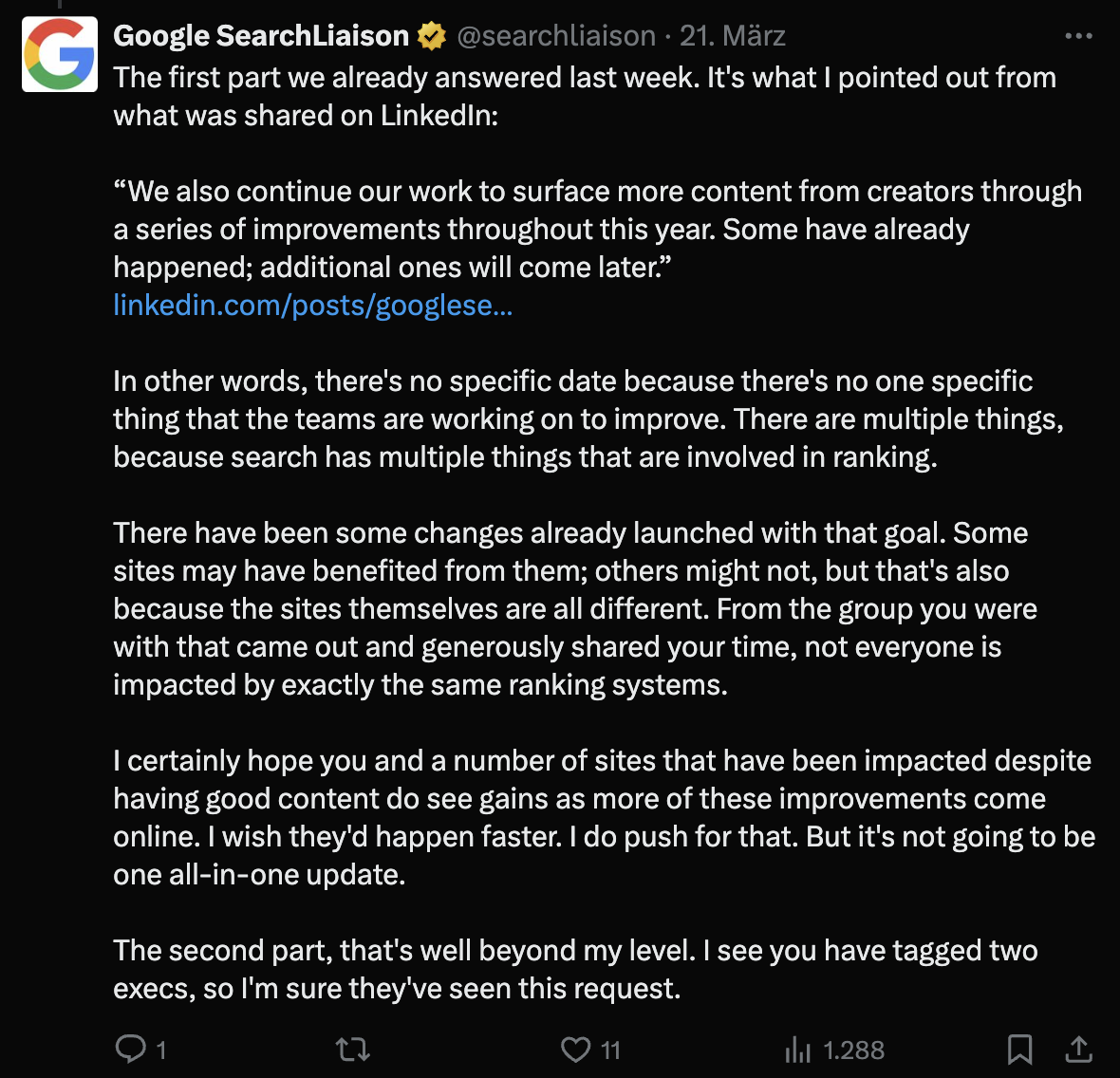
Task: Open the linkedin.com/posts/googlese link
Action: click(312, 306)
